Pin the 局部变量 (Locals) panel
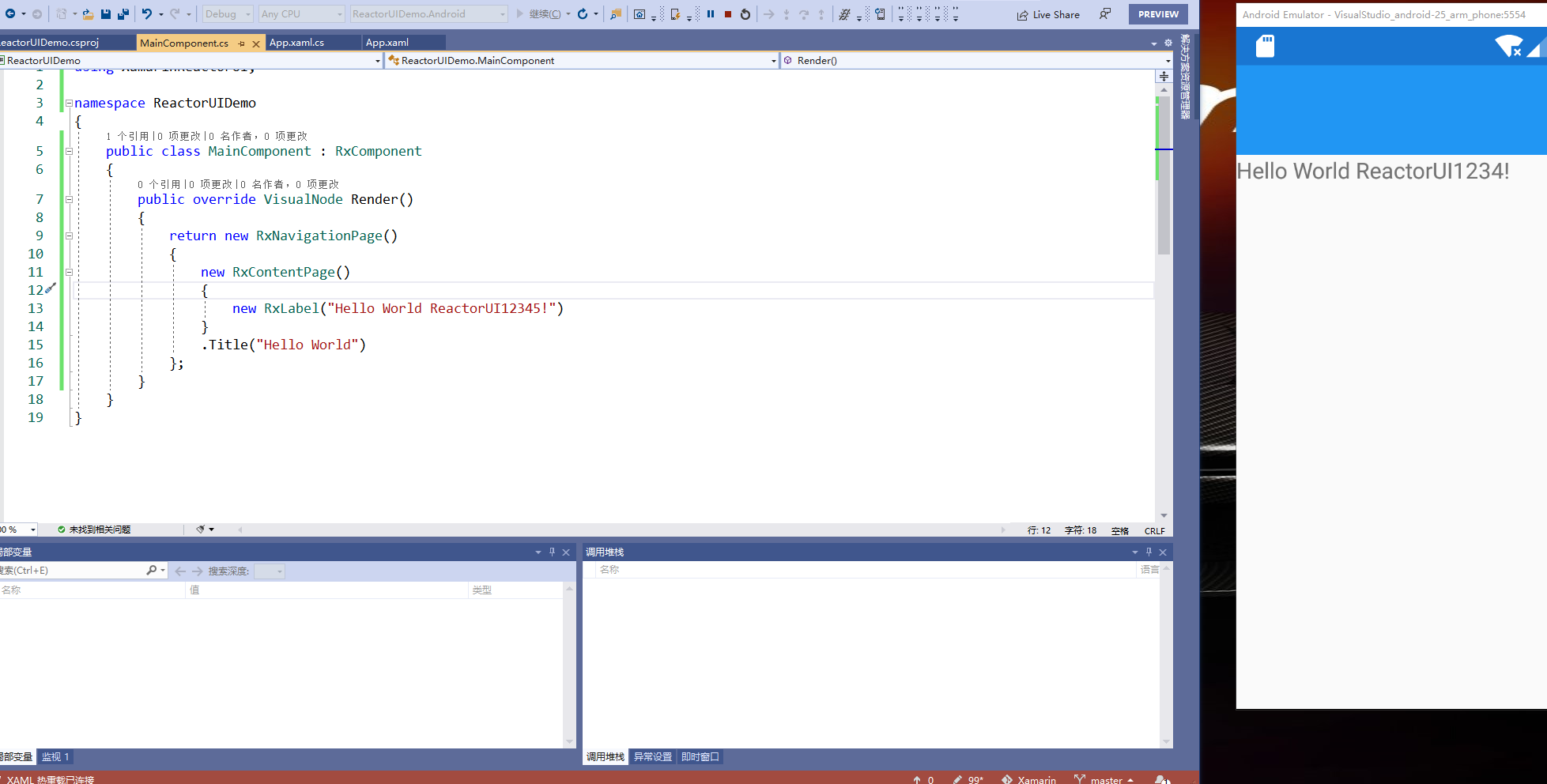 pyautogui.click(x=552, y=552)
